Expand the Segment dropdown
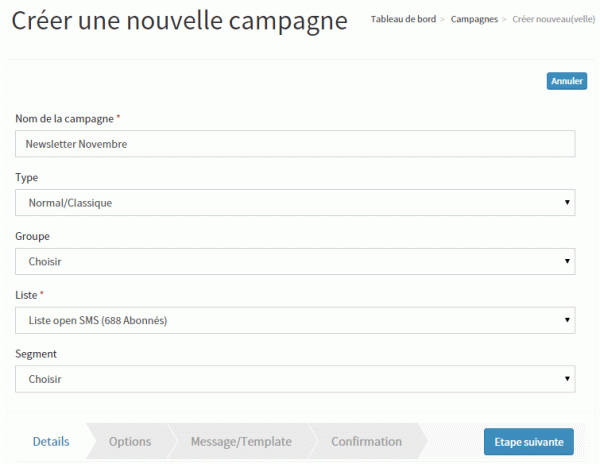Viewport: 600px width, 464px height. (295, 379)
